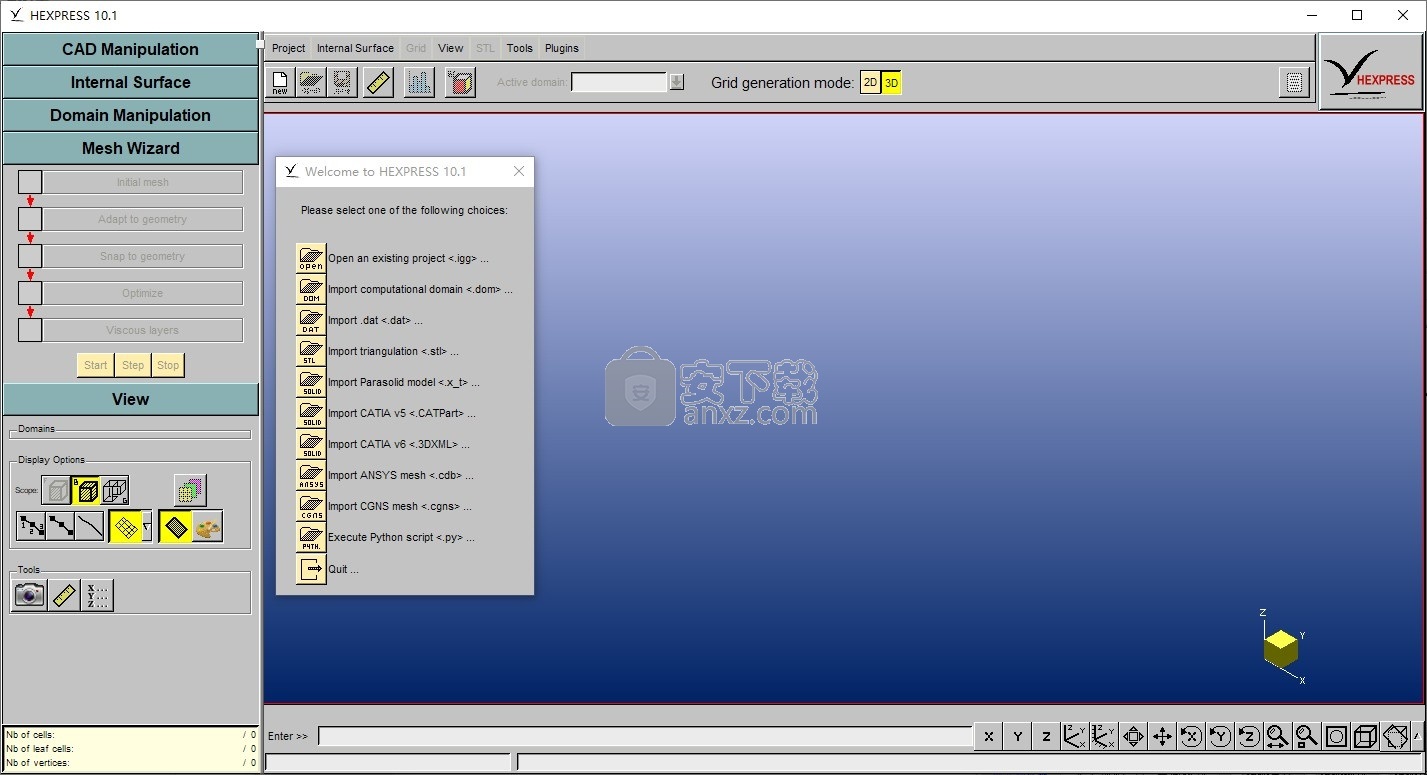The image size is (1427, 775).
Task: Switch grid generation mode to 2D
Action: click(x=870, y=83)
